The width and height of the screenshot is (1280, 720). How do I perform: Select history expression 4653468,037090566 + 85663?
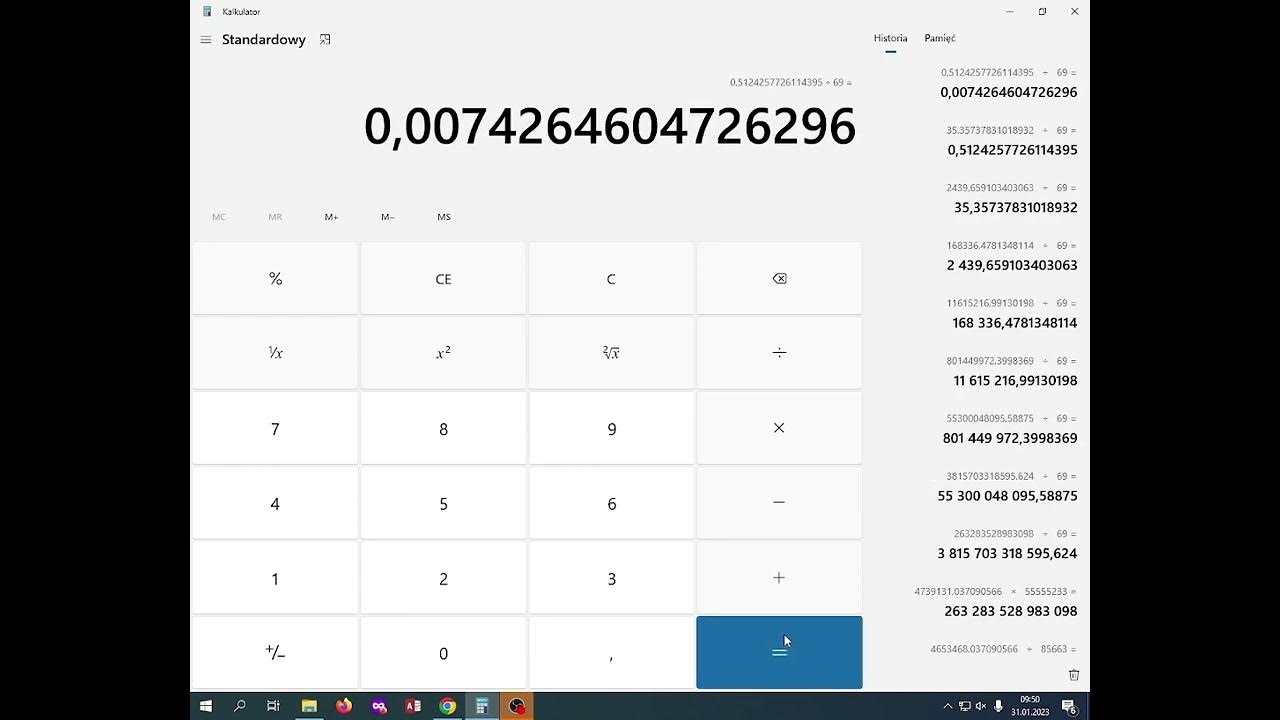(x=1003, y=649)
